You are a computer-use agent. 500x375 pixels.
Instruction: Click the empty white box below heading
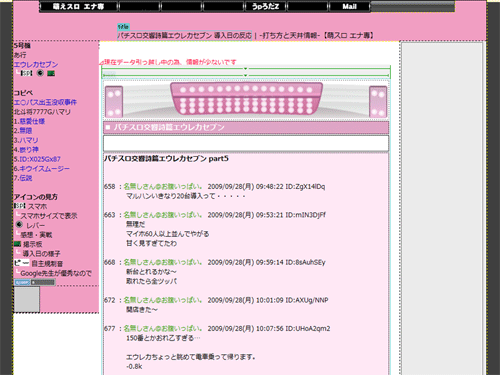246,143
